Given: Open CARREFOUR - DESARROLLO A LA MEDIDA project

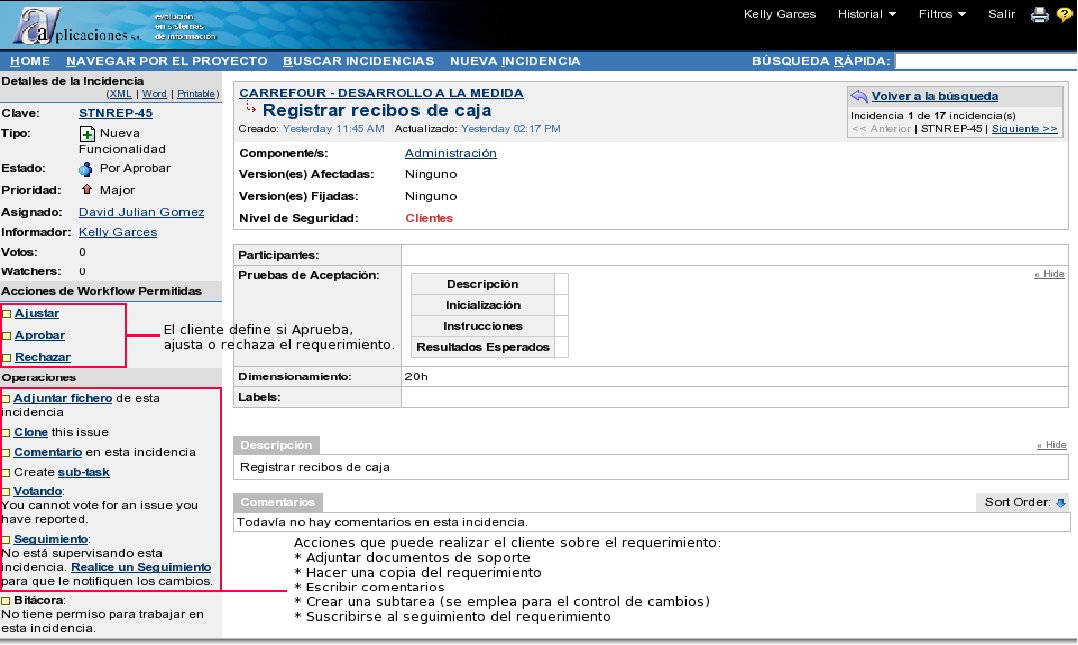Looking at the screenshot, I should (x=381, y=93).
